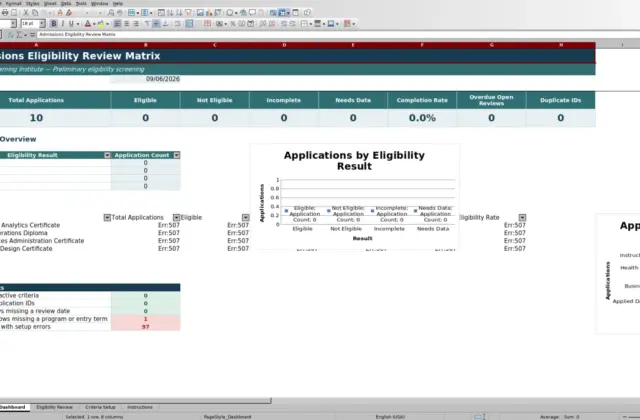
Task: Open the Styles menu
Action: point(33,3)
